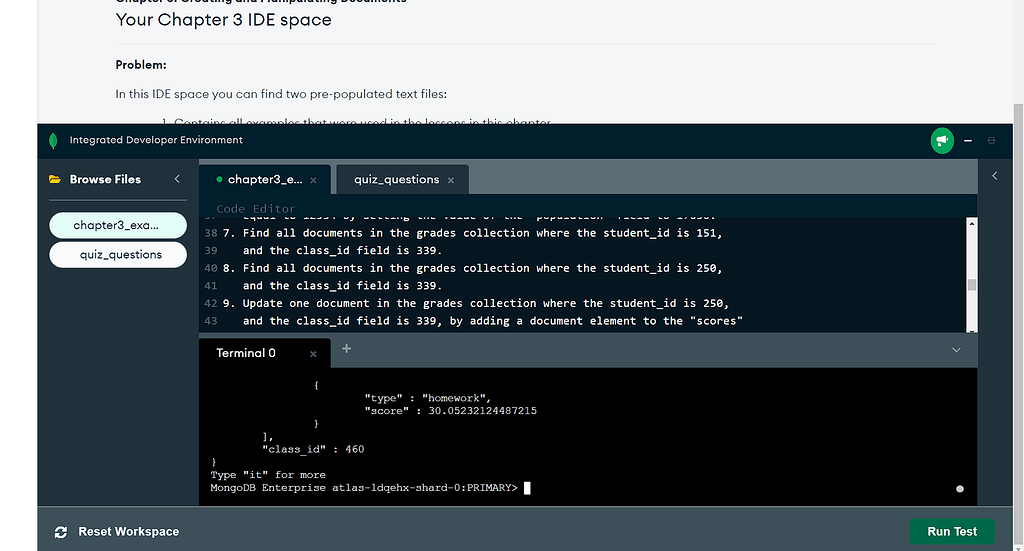Image resolution: width=1024 pixels, height=551 pixels.
Task: Open quiz_questions file from sidebar
Action: [x=120, y=255]
